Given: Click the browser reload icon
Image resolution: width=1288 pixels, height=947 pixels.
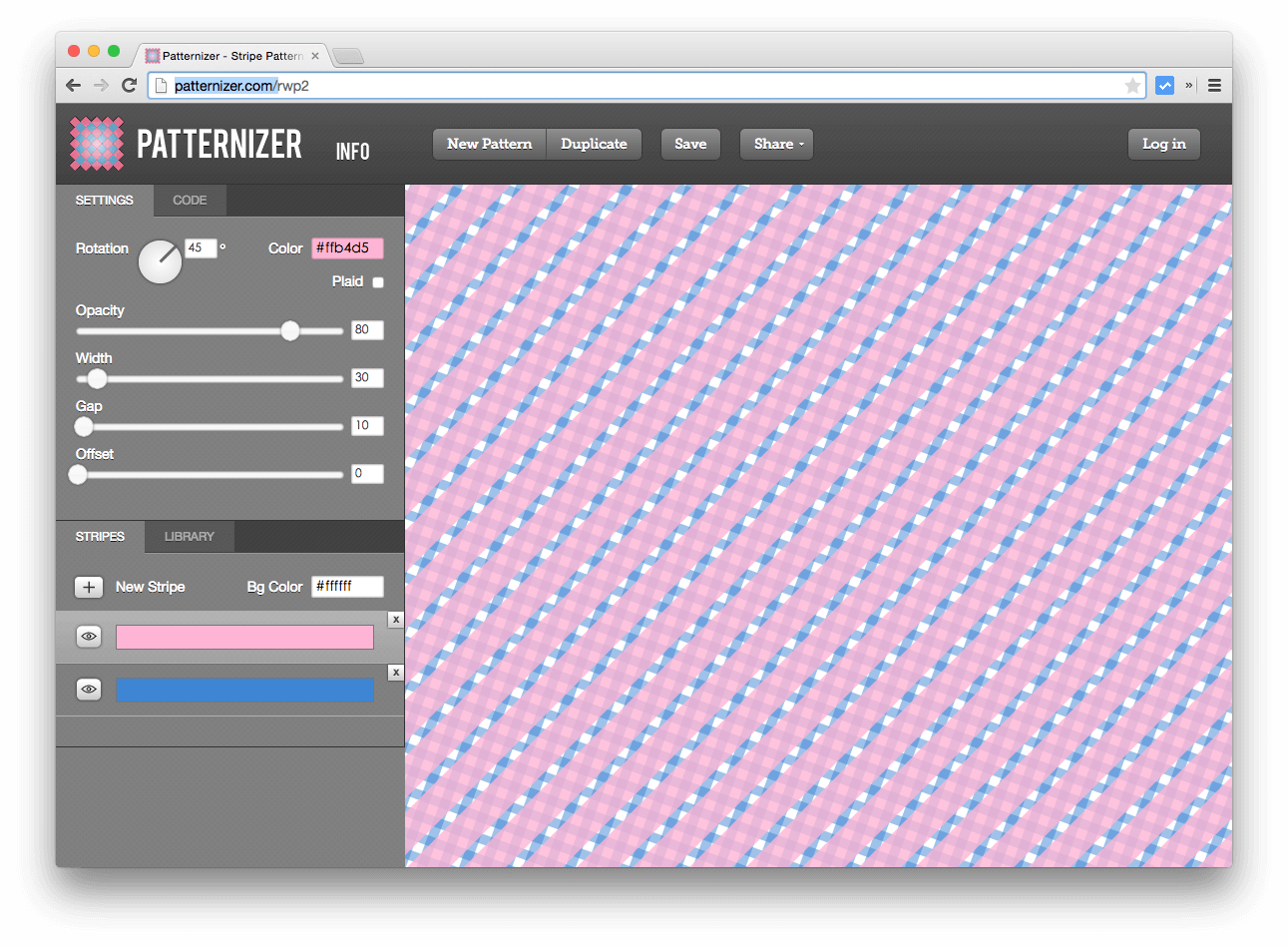Looking at the screenshot, I should pyautogui.click(x=129, y=86).
